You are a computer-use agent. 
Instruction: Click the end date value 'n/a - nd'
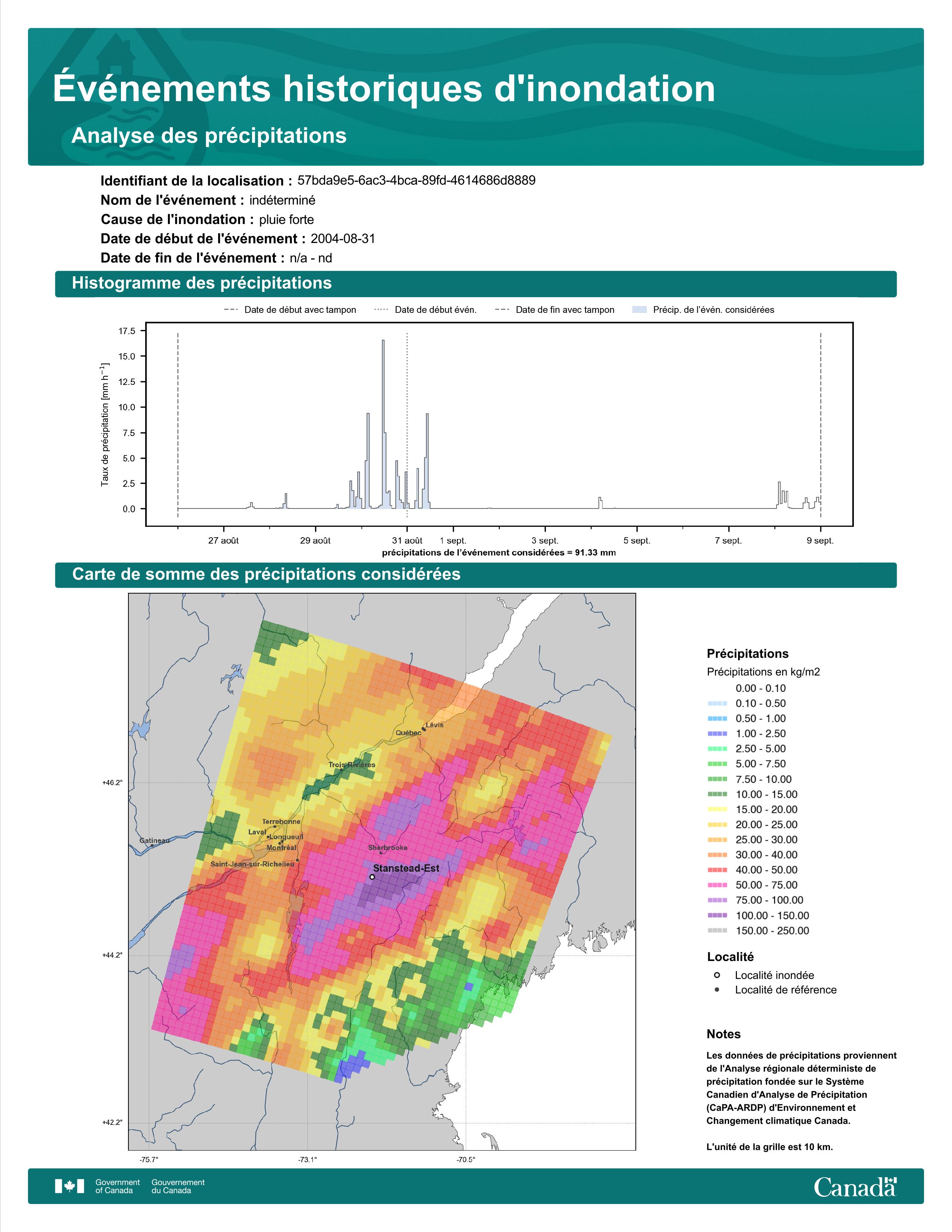click(311, 258)
